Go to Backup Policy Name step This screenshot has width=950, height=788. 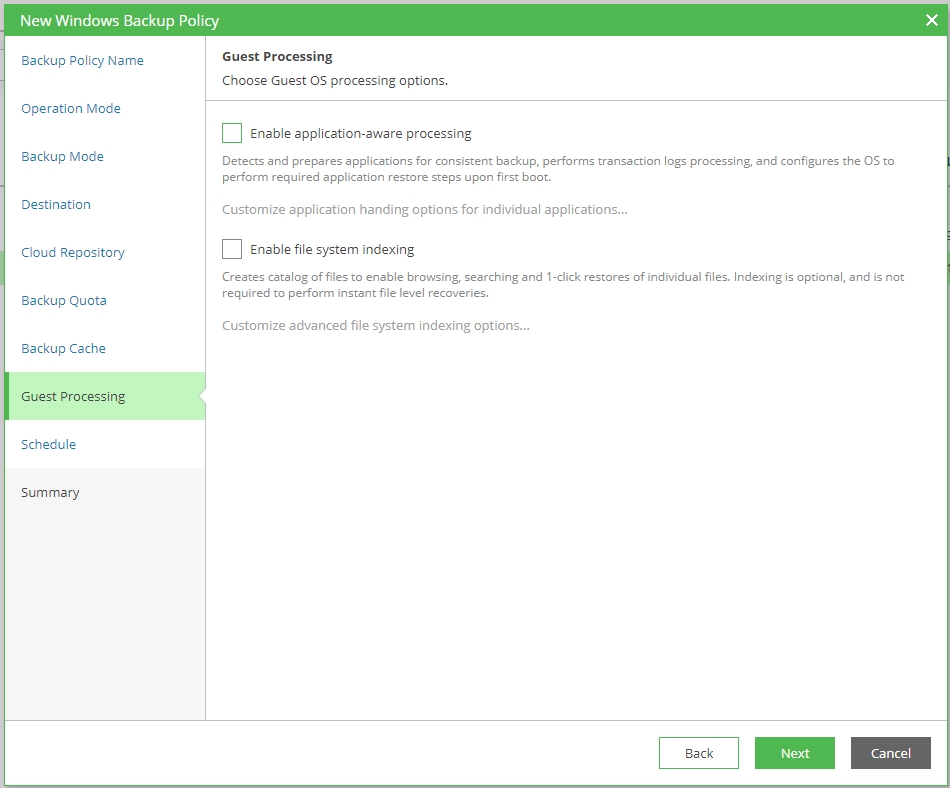pyautogui.click(x=82, y=60)
